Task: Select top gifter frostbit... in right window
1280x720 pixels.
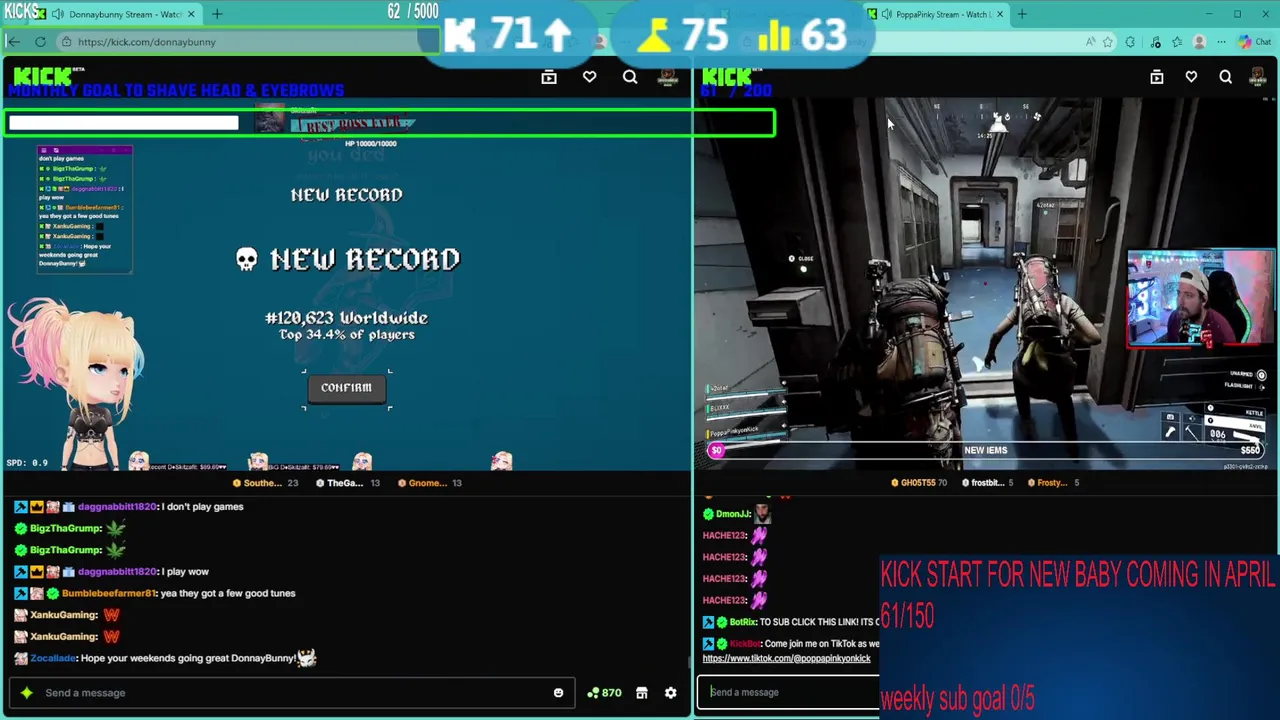Action: 987,483
